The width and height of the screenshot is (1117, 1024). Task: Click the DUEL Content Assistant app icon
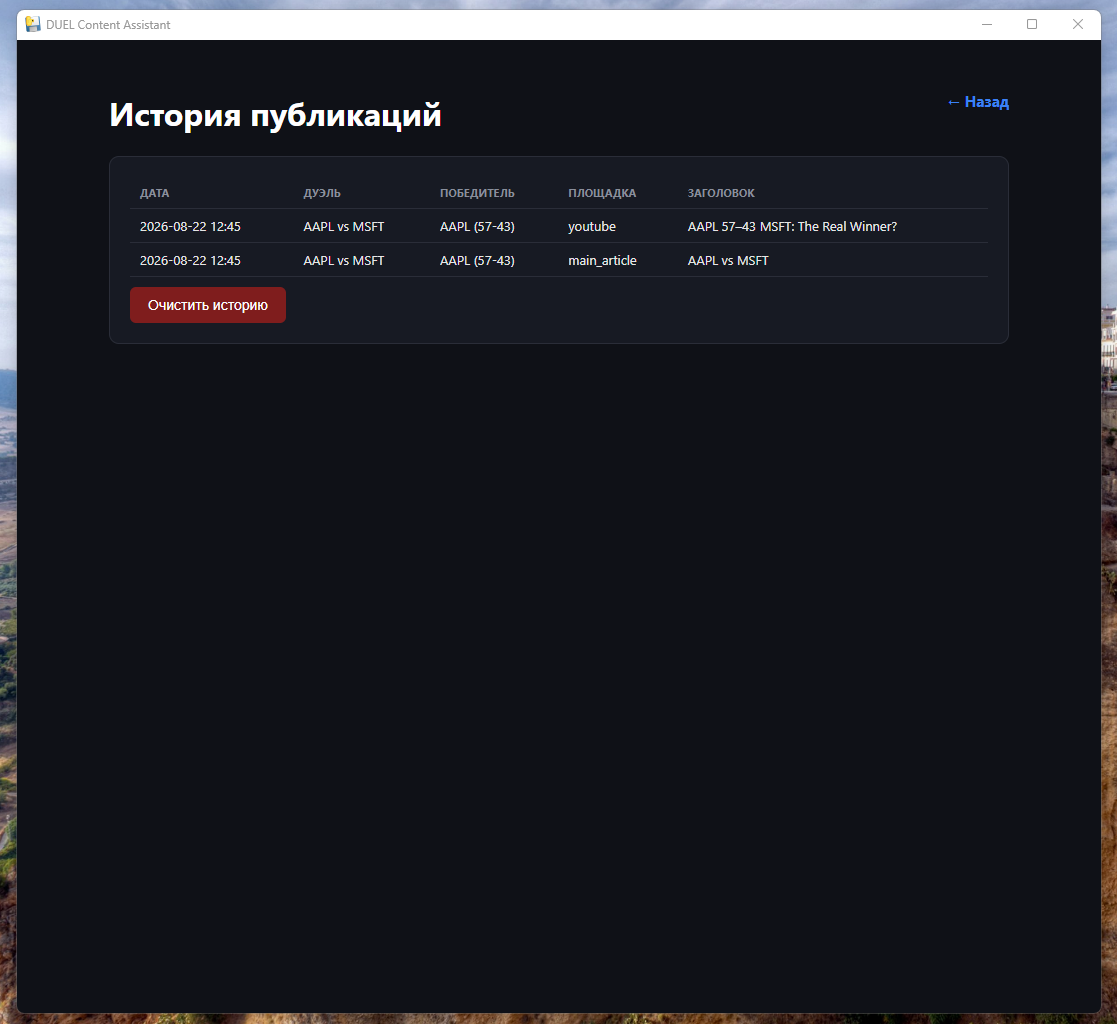point(33,24)
